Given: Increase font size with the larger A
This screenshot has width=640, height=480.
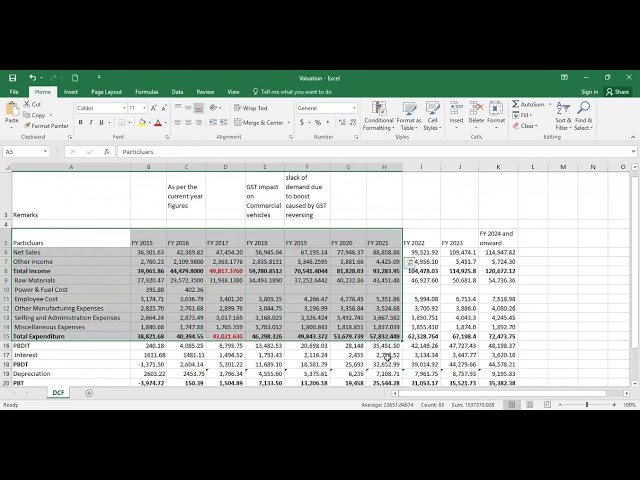Looking at the screenshot, I should point(153,108).
